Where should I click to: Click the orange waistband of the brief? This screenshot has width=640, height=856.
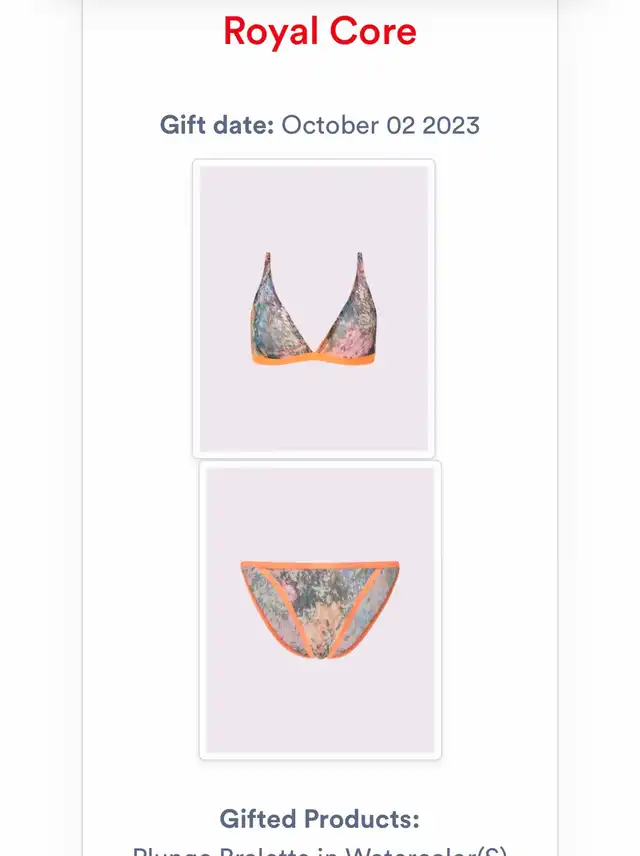click(x=320, y=564)
